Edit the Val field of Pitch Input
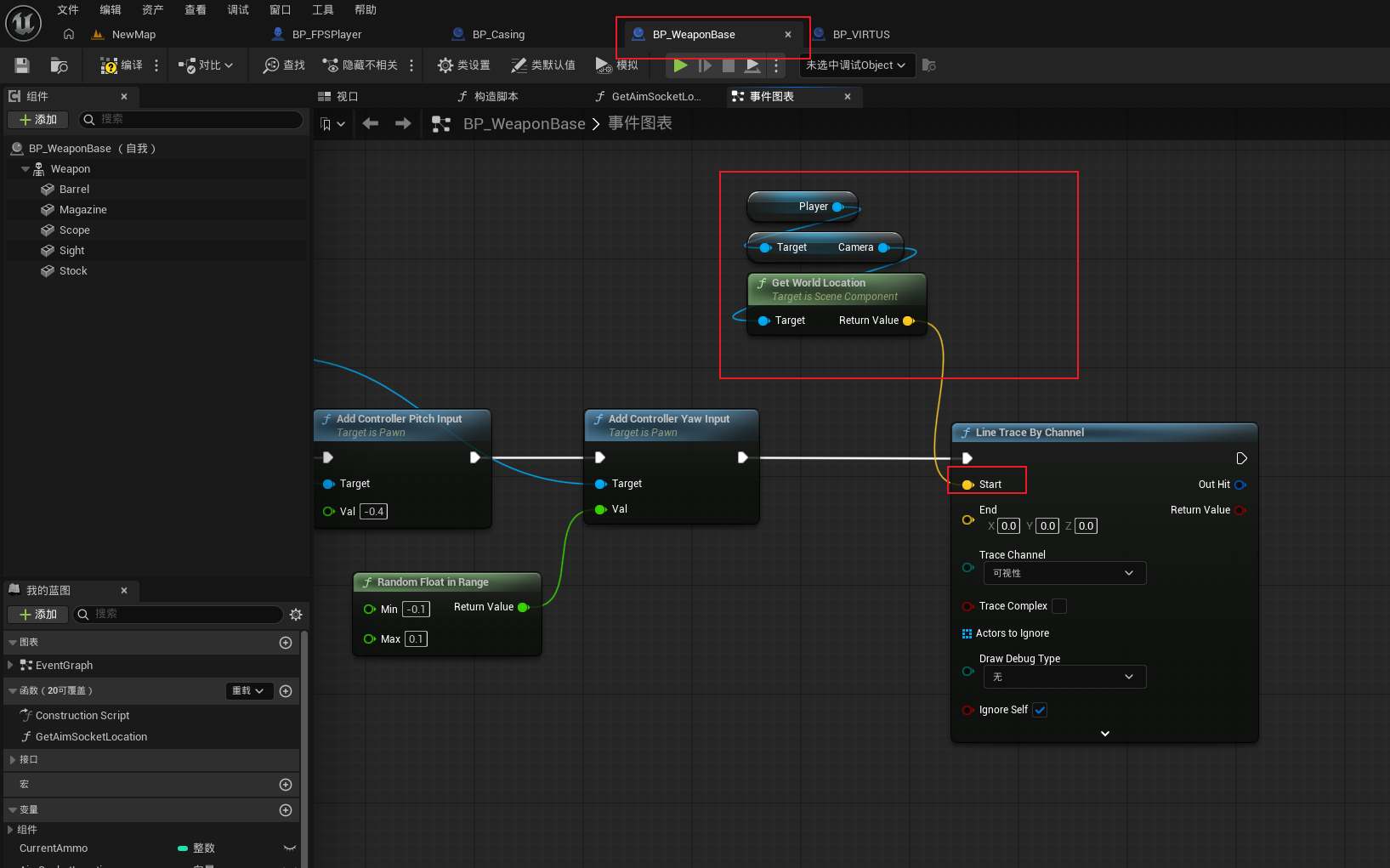Screen dimensions: 1390x868 374,512
